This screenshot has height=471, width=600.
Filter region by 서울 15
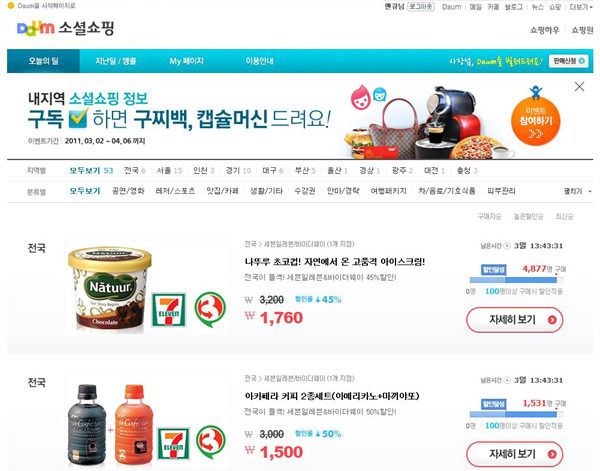[169, 171]
